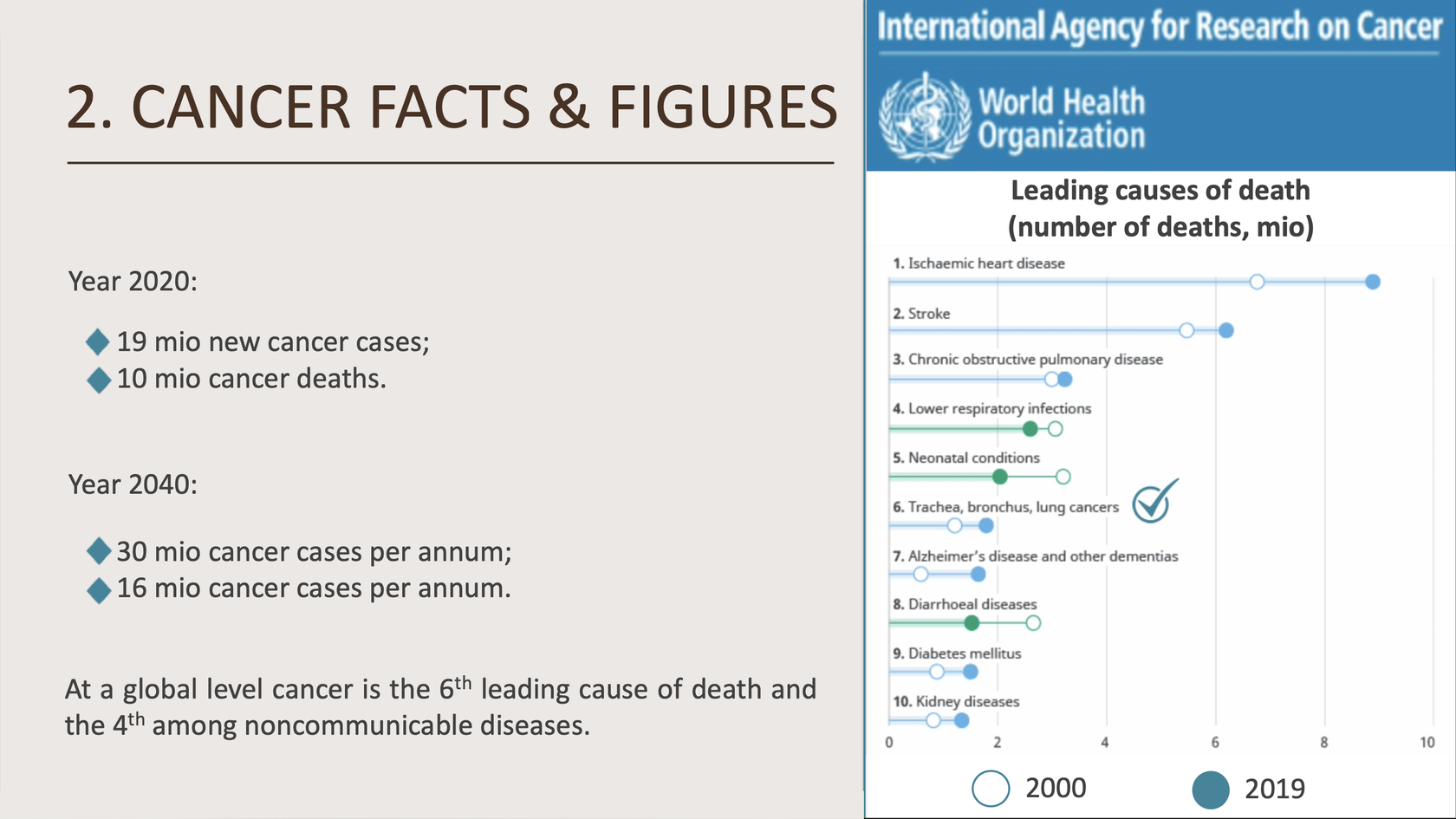The height and width of the screenshot is (819, 1456).
Task: Select the text '10 mio cancer deaths.'
Action: click(x=251, y=379)
